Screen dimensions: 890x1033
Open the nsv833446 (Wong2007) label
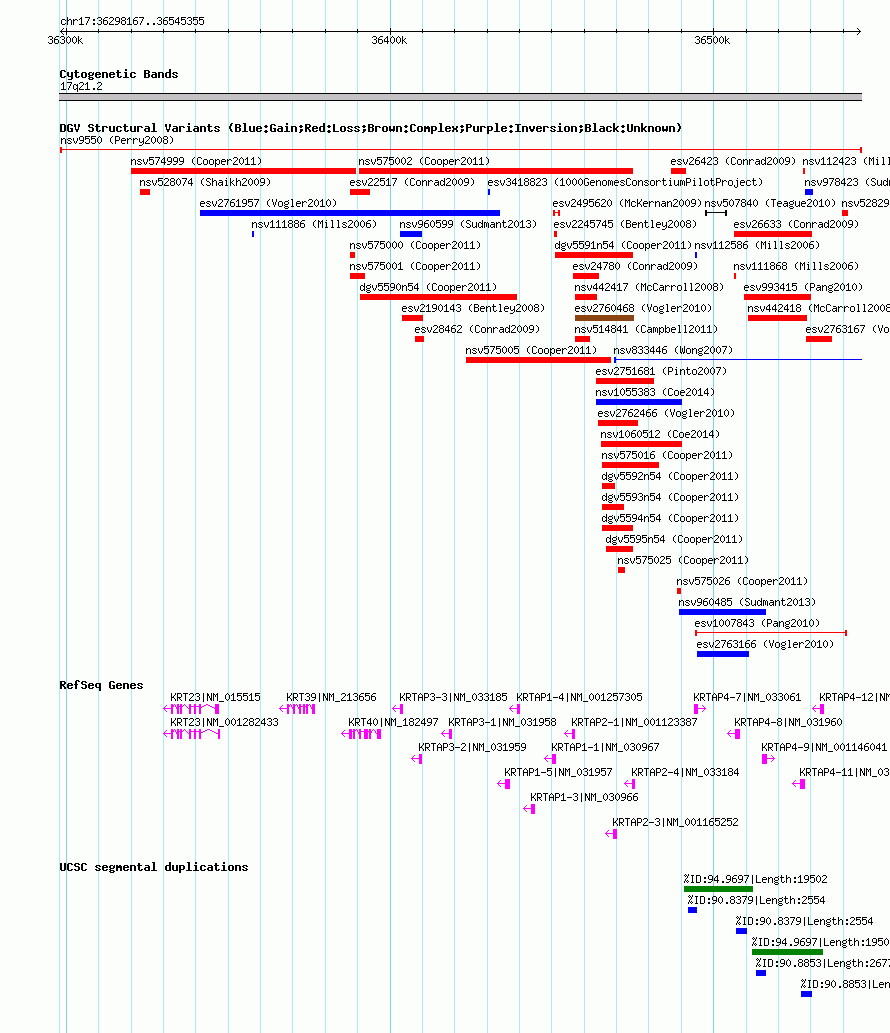[x=673, y=350]
